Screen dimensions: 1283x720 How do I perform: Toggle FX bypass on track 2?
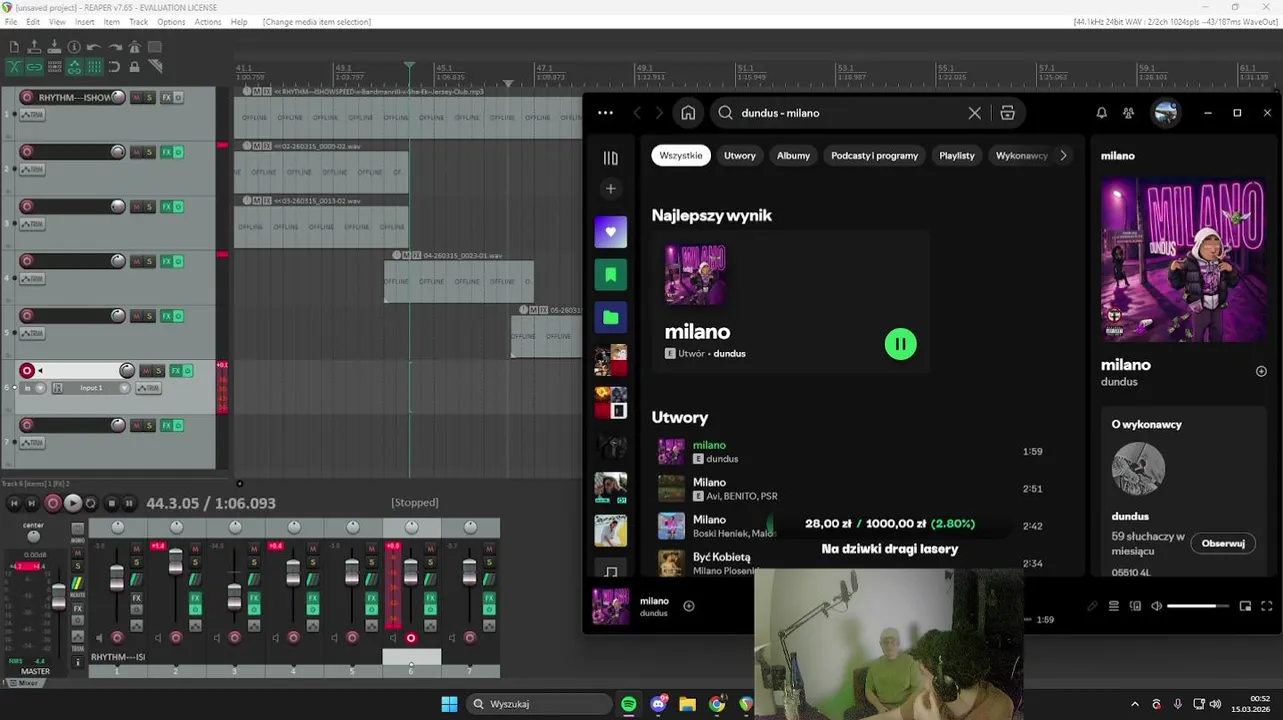[179, 152]
